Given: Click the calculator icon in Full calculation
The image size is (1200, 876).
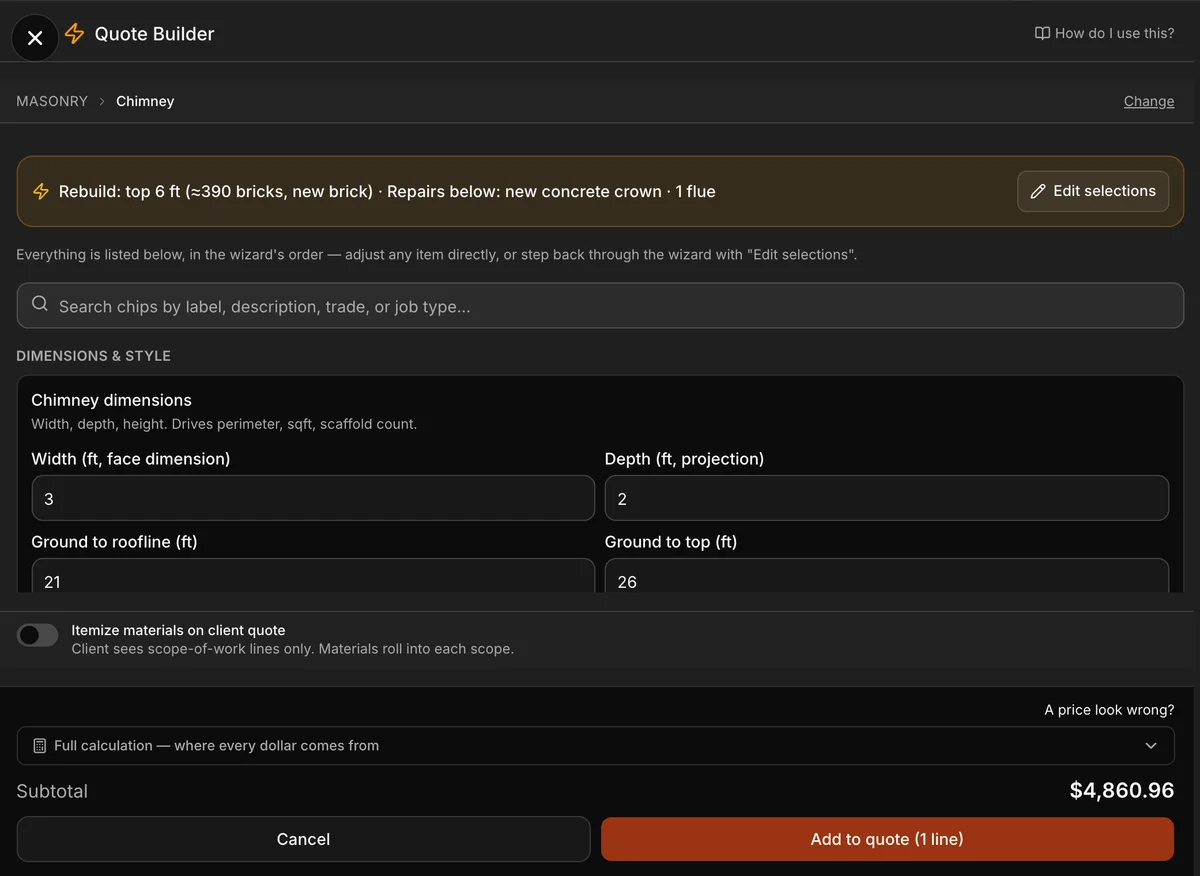Looking at the screenshot, I should click(40, 746).
